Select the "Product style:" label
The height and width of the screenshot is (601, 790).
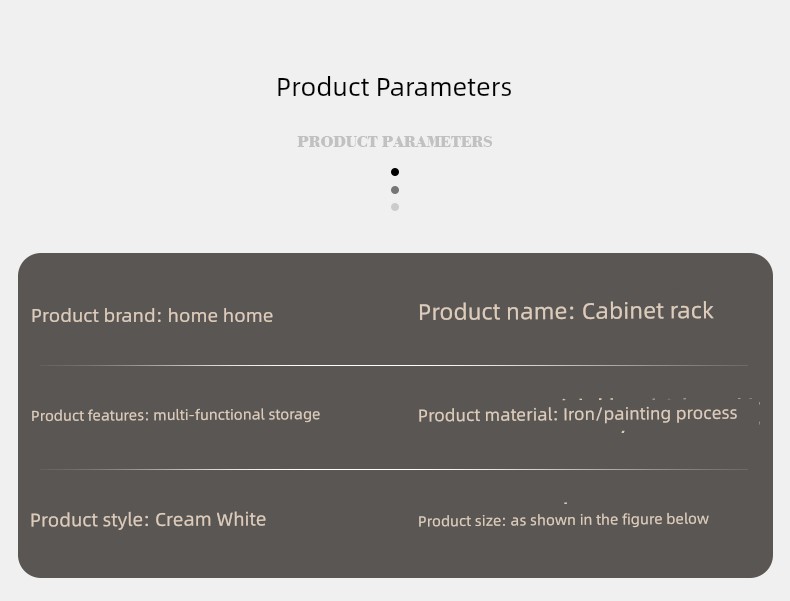[90, 520]
